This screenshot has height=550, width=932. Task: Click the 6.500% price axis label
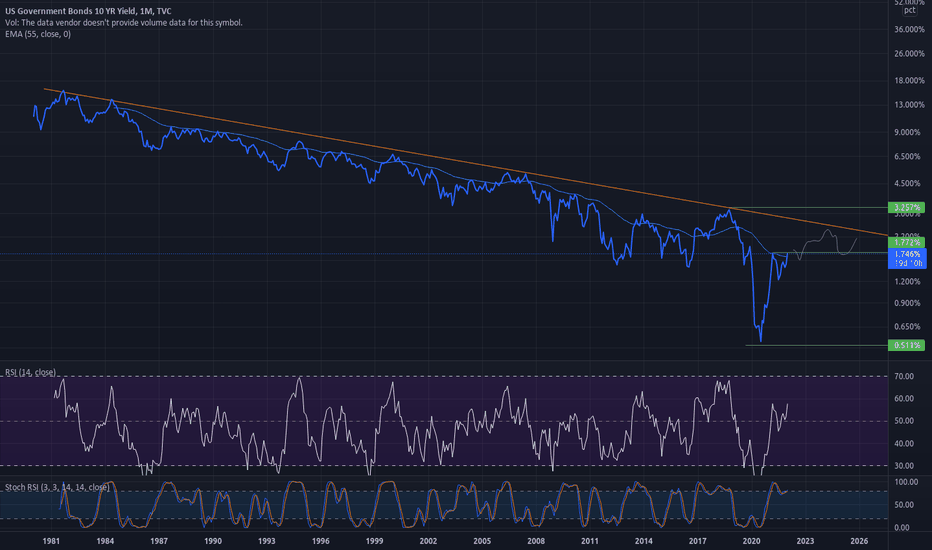coord(909,156)
